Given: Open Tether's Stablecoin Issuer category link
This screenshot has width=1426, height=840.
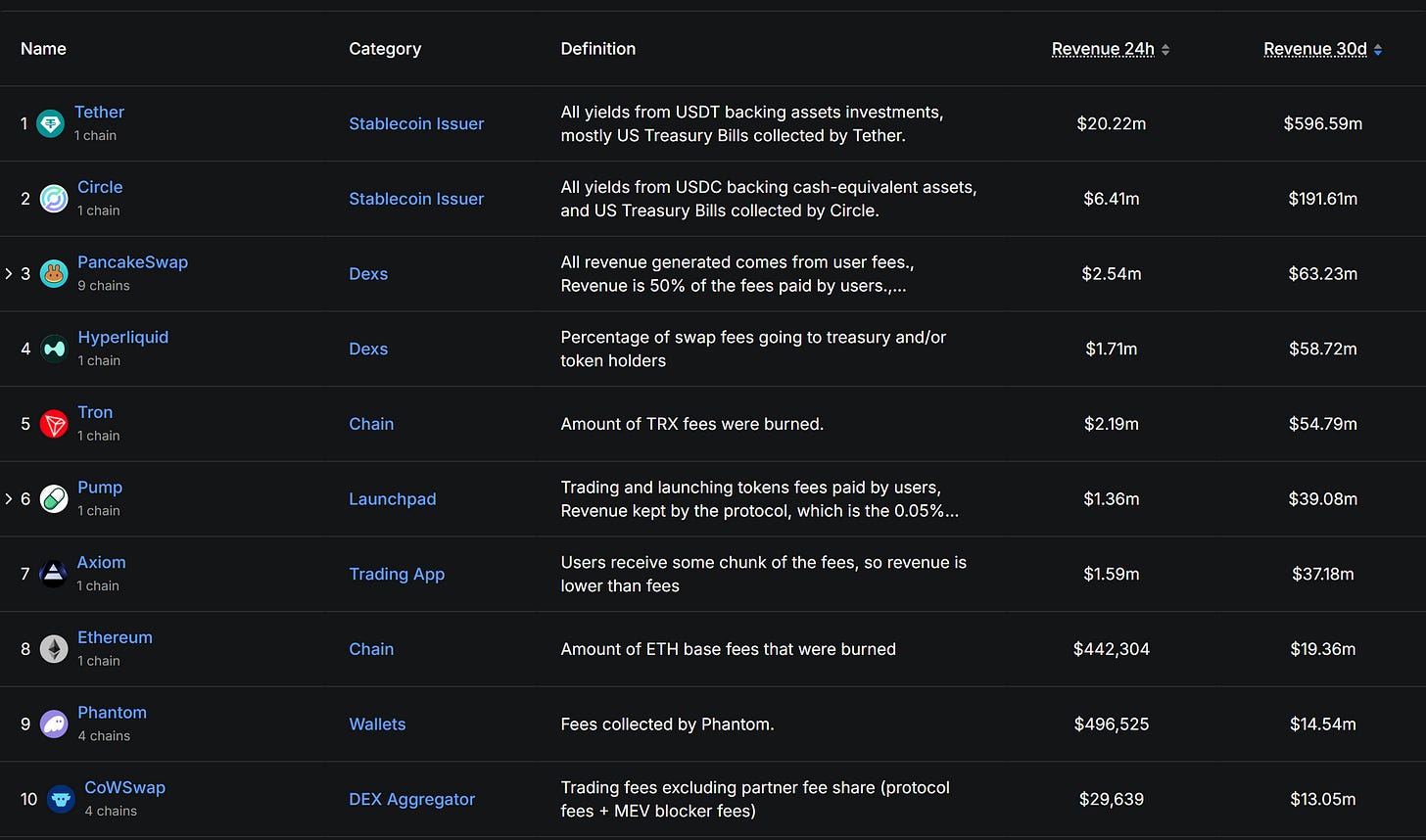Looking at the screenshot, I should pyautogui.click(x=416, y=123).
